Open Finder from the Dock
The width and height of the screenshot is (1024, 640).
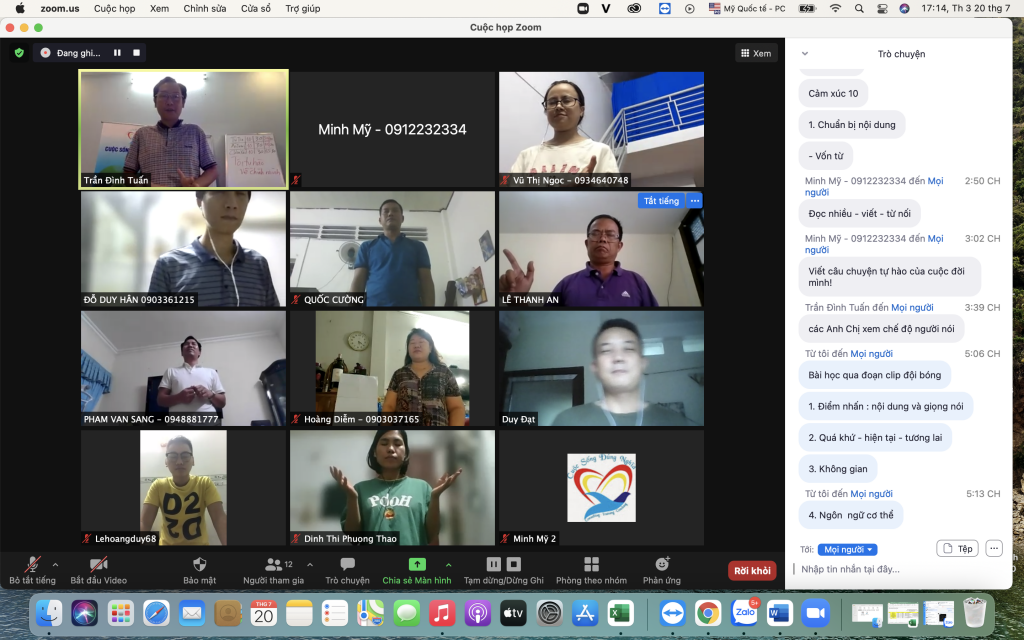click(x=49, y=613)
